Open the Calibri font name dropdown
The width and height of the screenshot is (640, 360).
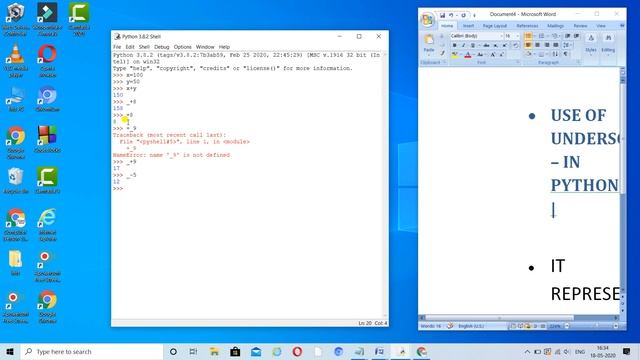(502, 36)
